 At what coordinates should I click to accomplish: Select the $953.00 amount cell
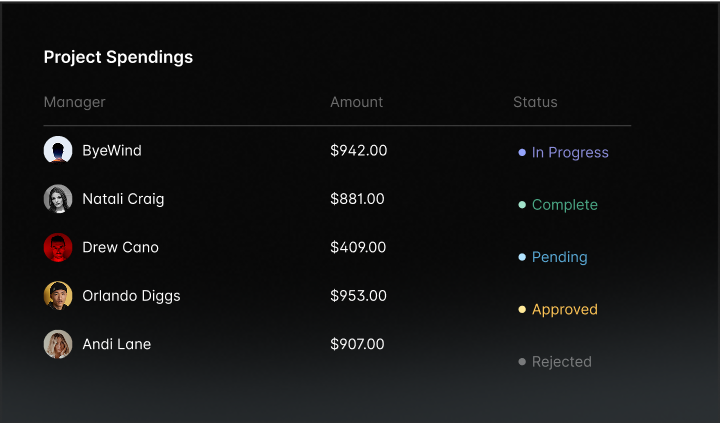[x=358, y=296]
